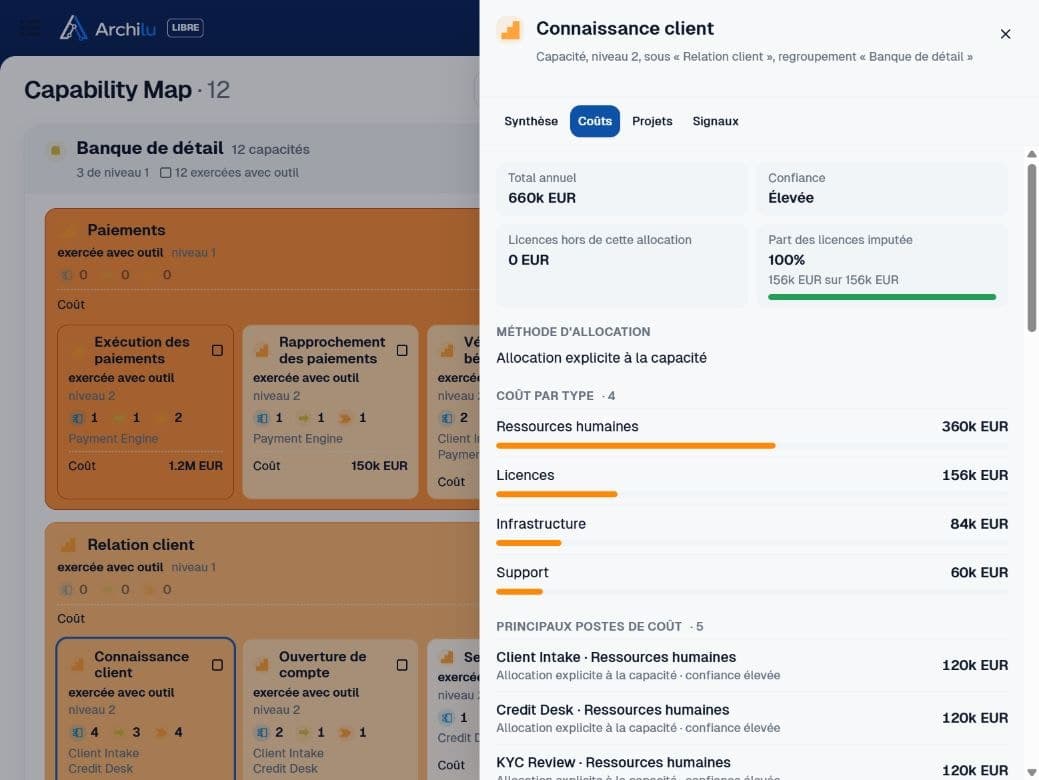Image resolution: width=1039 pixels, height=780 pixels.
Task: Select the Paiements level 1 capability title
Action: point(127,230)
